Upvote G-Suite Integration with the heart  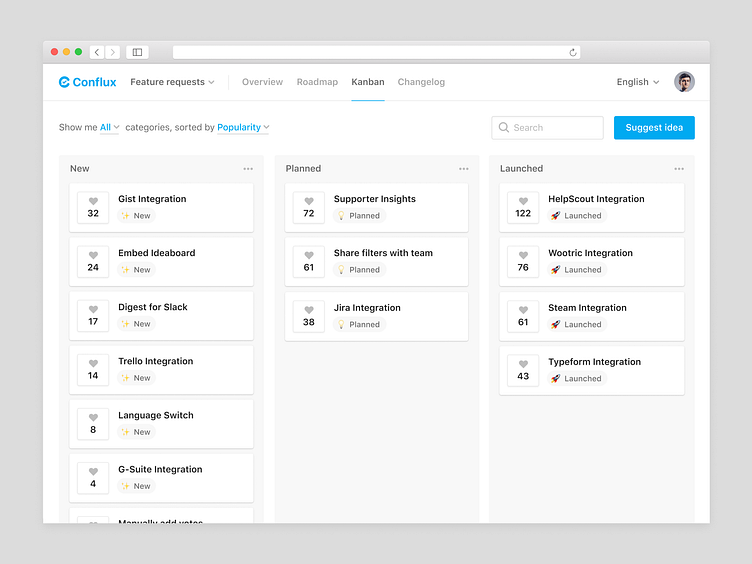click(93, 472)
